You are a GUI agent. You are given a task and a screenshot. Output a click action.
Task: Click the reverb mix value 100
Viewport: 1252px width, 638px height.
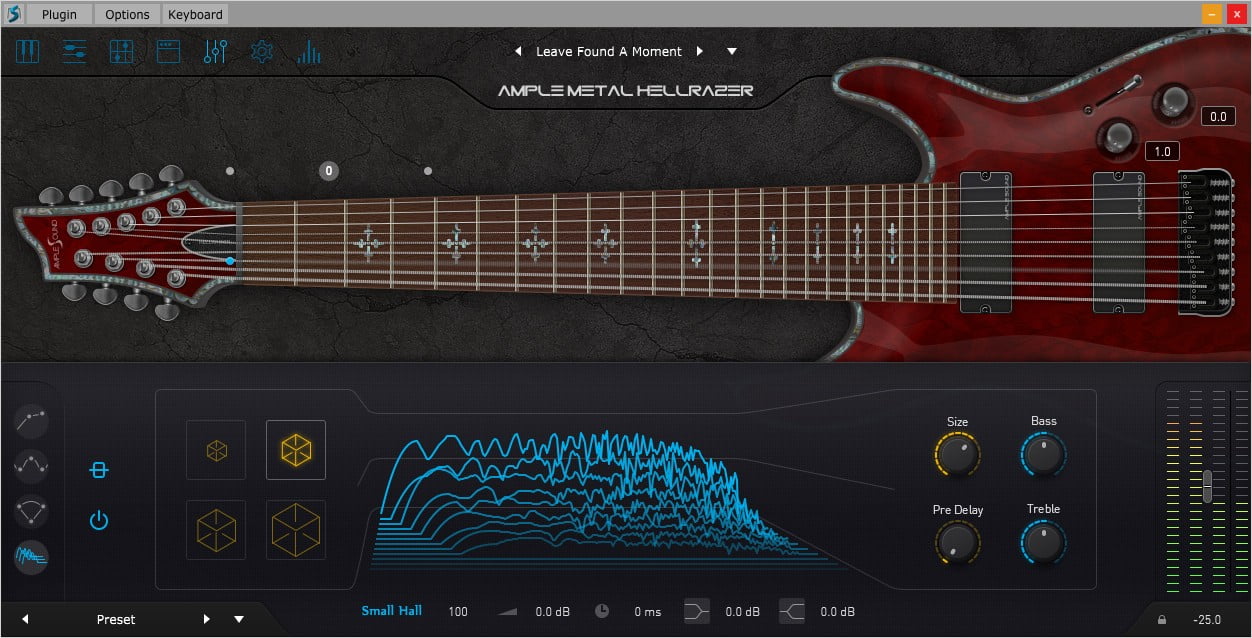point(458,611)
